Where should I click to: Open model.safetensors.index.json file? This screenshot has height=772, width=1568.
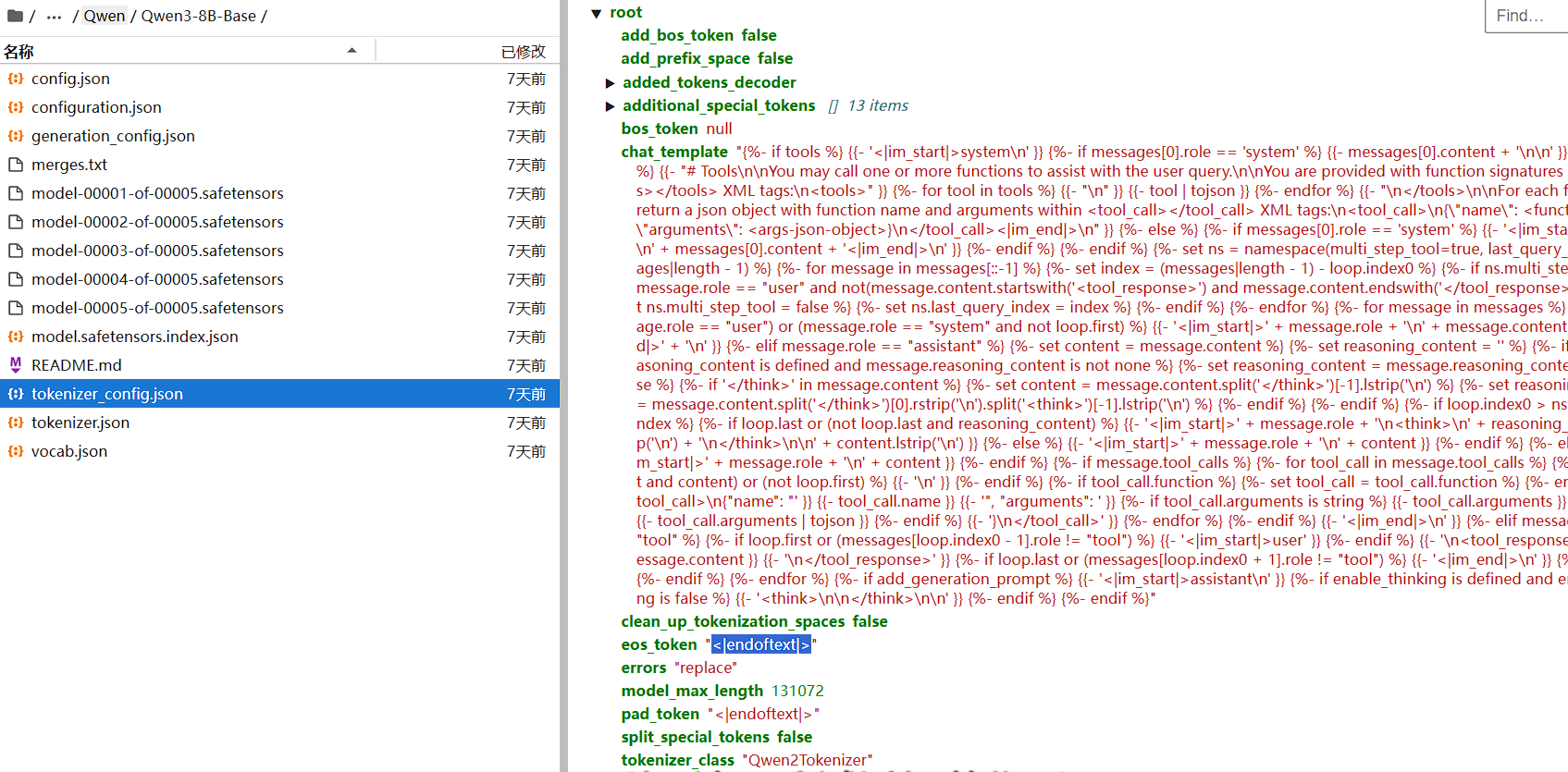135,337
